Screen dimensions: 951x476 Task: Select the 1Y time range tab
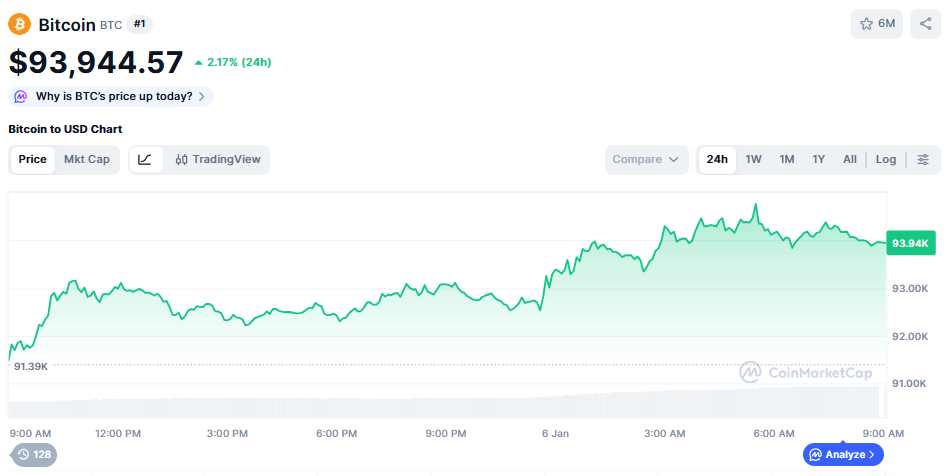tap(818, 160)
